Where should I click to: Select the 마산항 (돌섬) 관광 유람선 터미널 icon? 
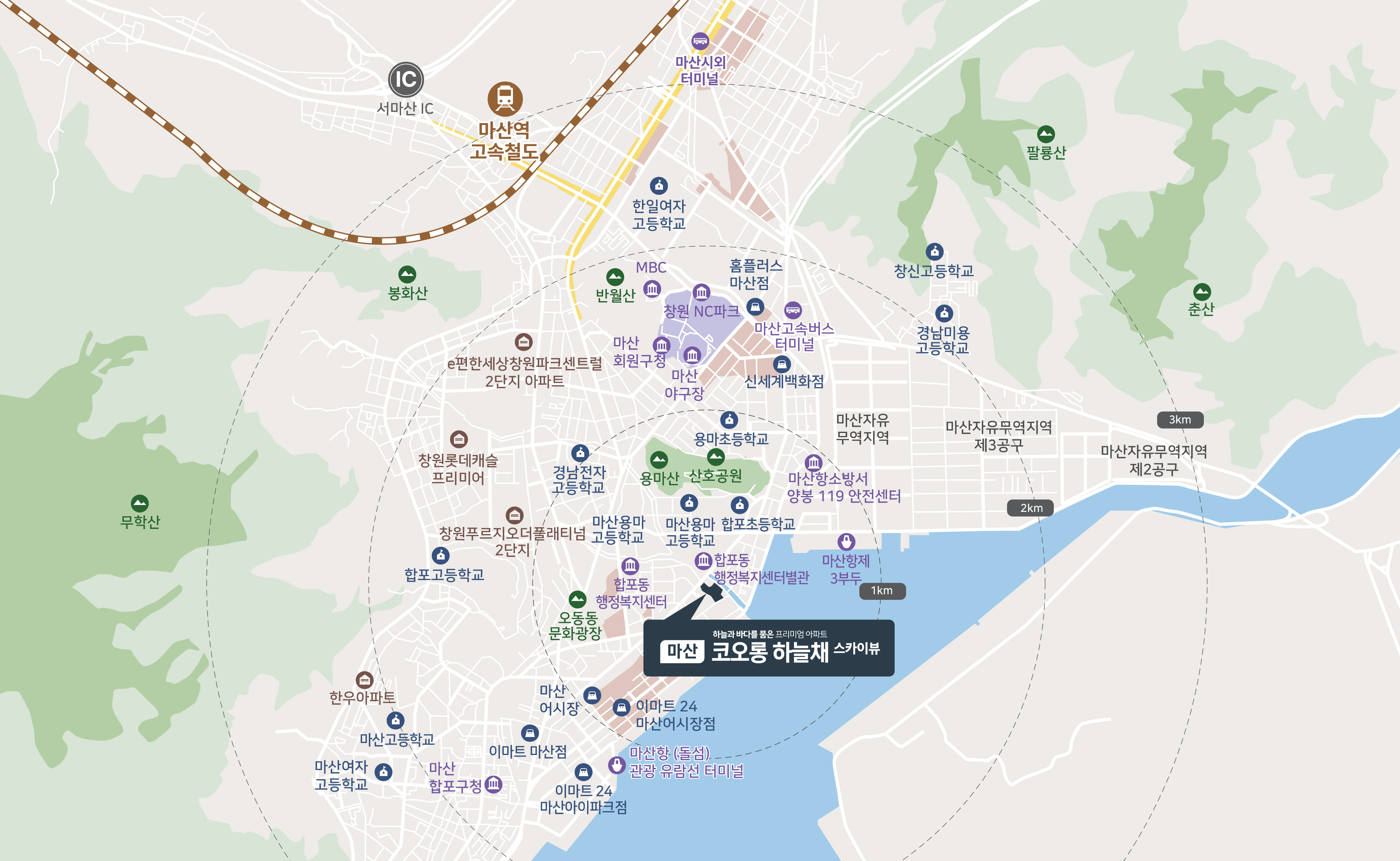[x=617, y=765]
